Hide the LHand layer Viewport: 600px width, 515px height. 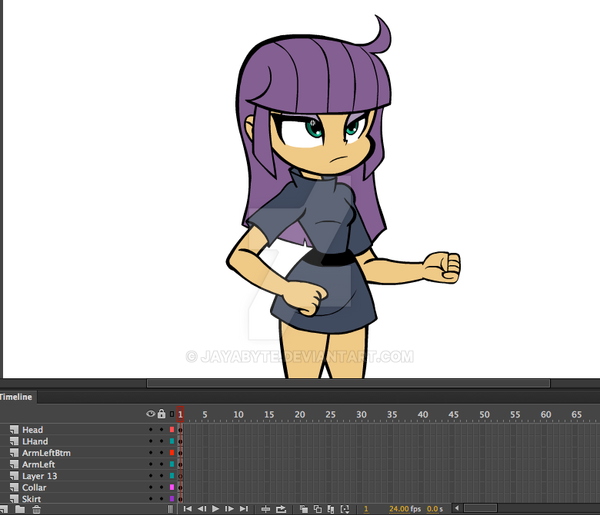coord(150,441)
